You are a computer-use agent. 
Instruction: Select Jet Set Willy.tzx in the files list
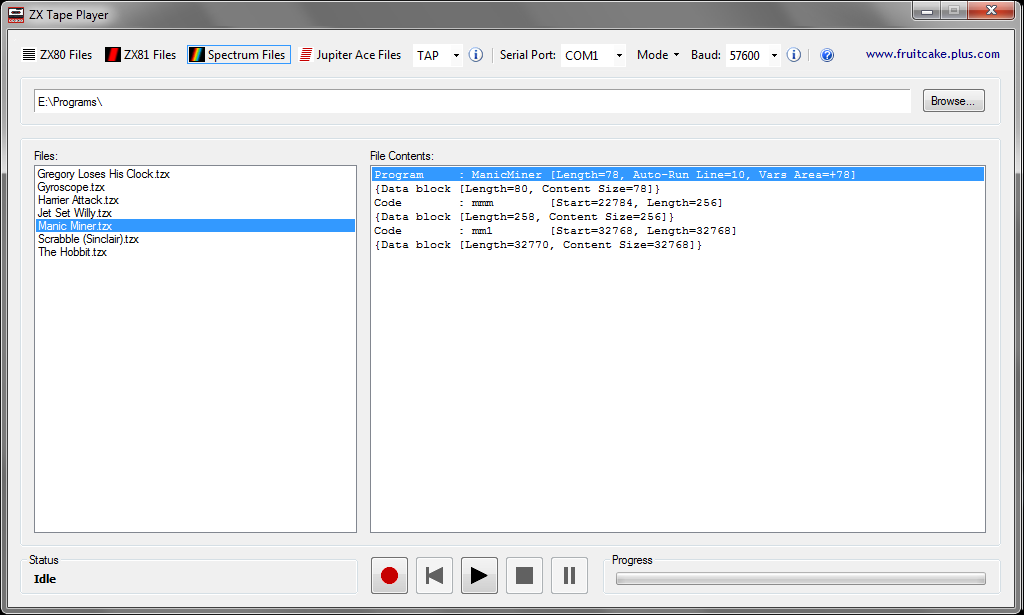[195, 213]
